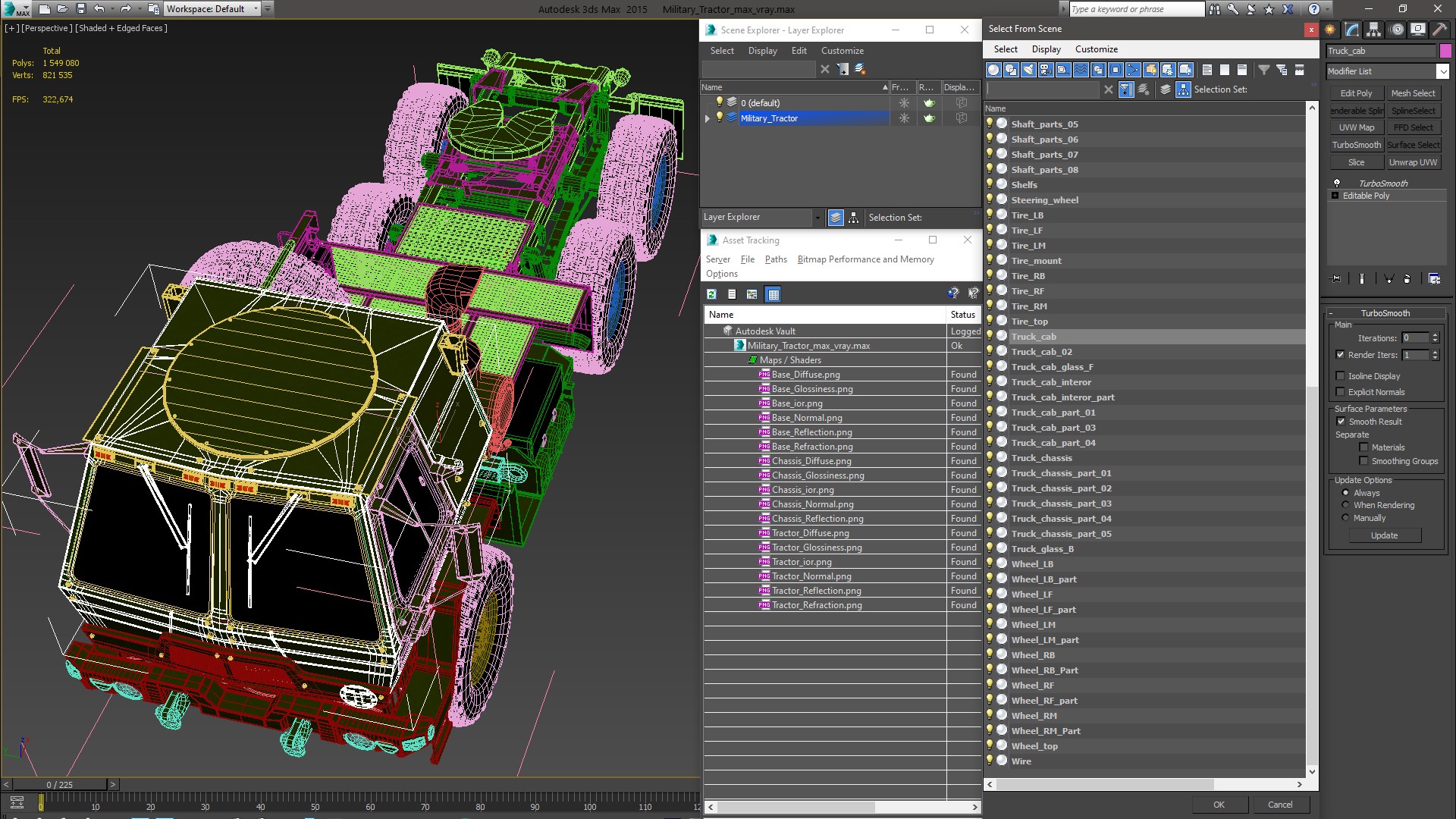The width and height of the screenshot is (1456, 819).
Task: Open the Create panel tab (star icon)
Action: click(1330, 30)
